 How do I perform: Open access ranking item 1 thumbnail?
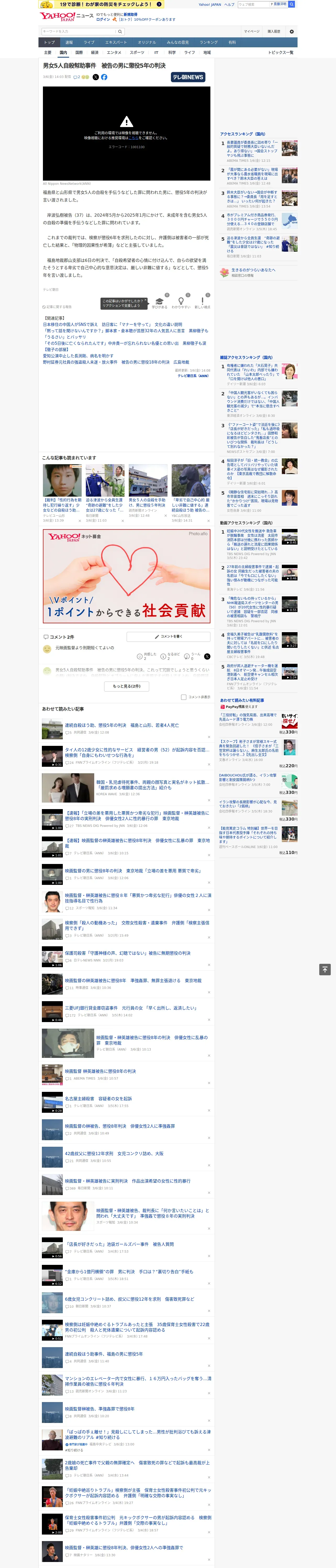pos(290,148)
